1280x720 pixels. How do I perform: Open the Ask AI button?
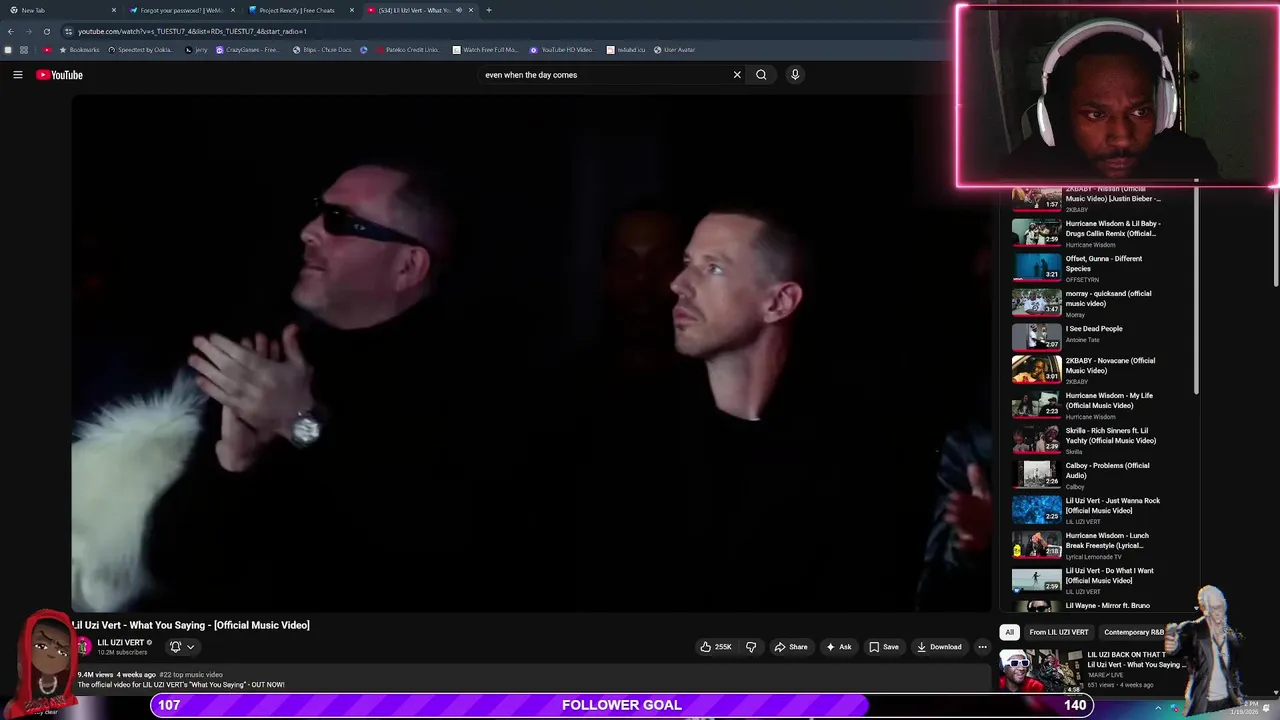(839, 647)
